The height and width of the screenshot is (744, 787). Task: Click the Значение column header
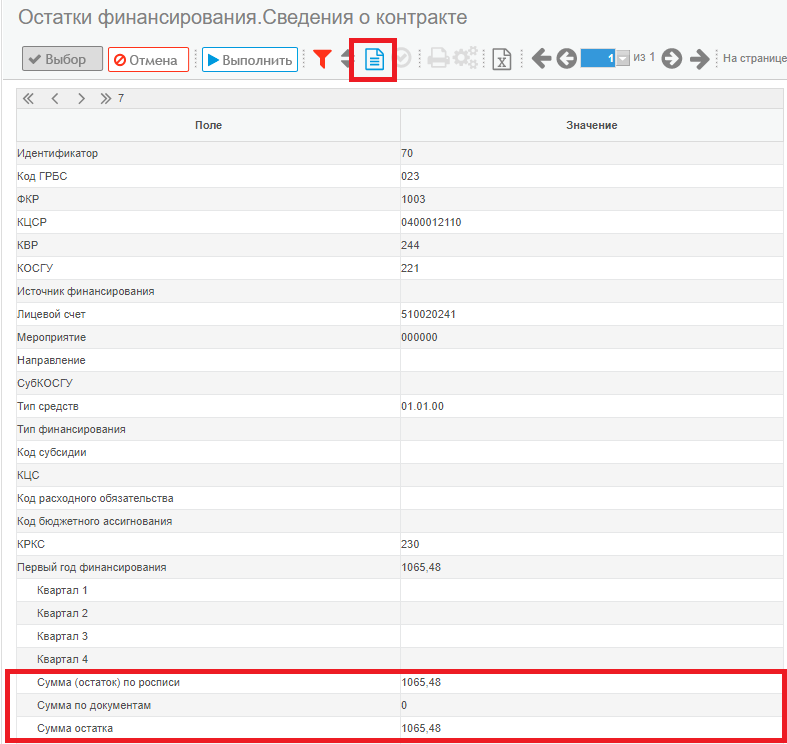pos(592,126)
